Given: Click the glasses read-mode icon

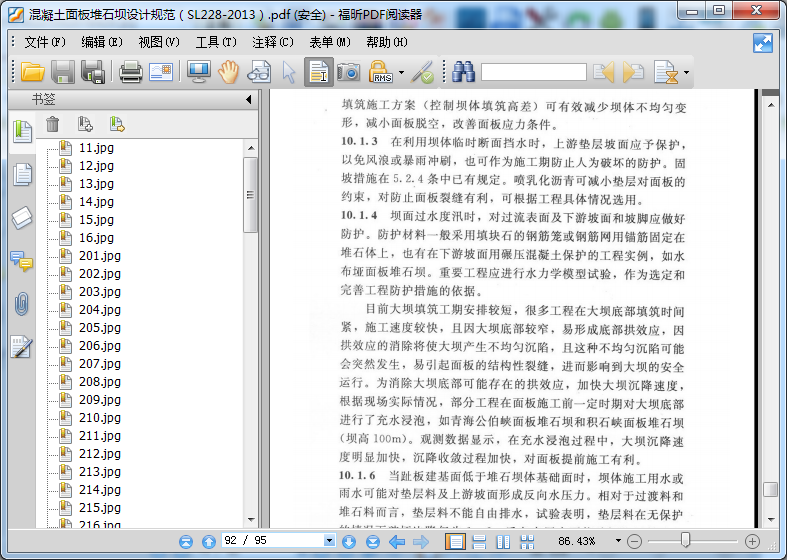Looking at the screenshot, I should point(259,72).
